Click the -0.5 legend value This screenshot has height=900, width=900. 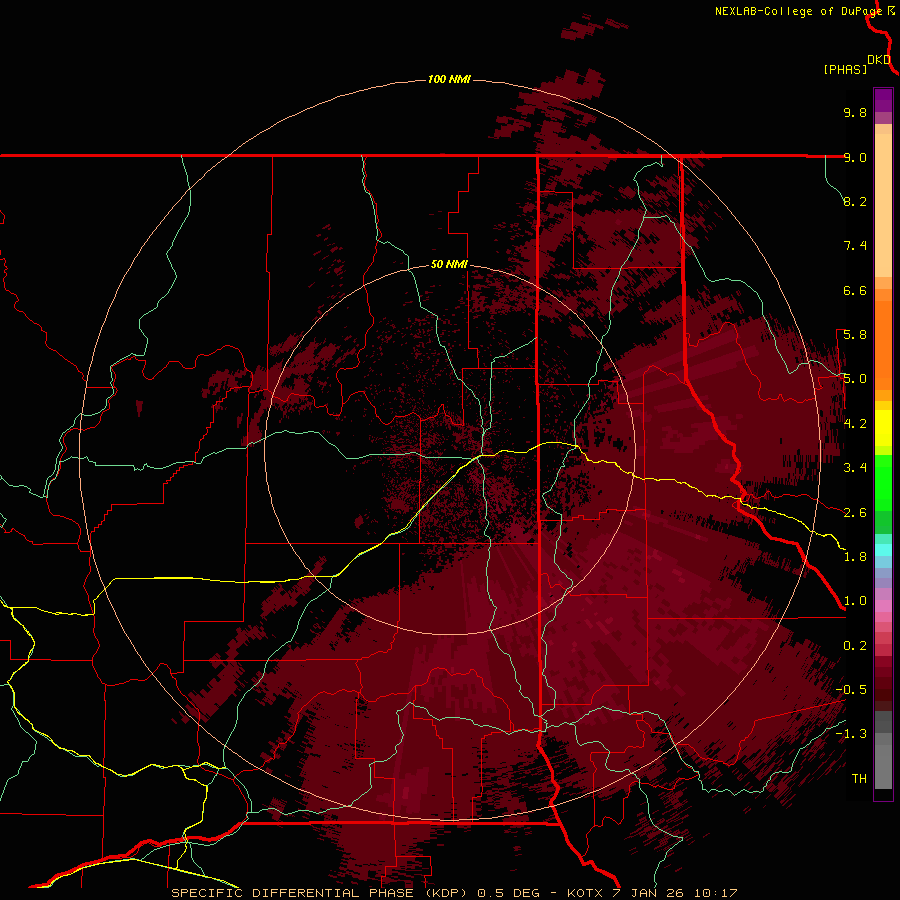[851, 690]
